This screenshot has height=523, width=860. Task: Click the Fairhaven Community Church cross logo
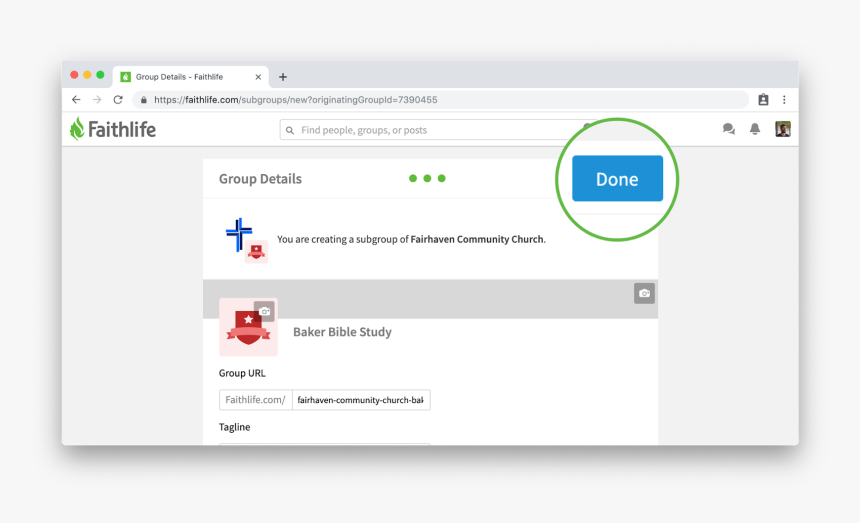coord(239,234)
